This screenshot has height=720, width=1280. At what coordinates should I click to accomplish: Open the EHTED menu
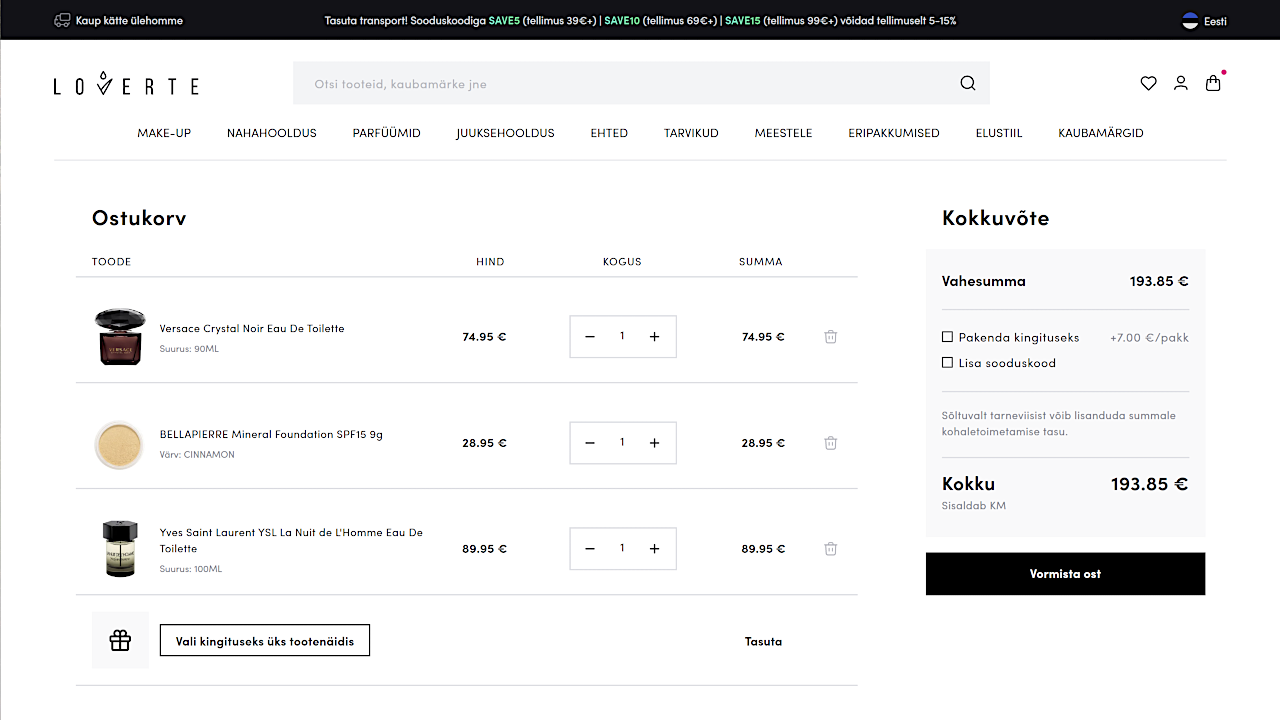609,133
